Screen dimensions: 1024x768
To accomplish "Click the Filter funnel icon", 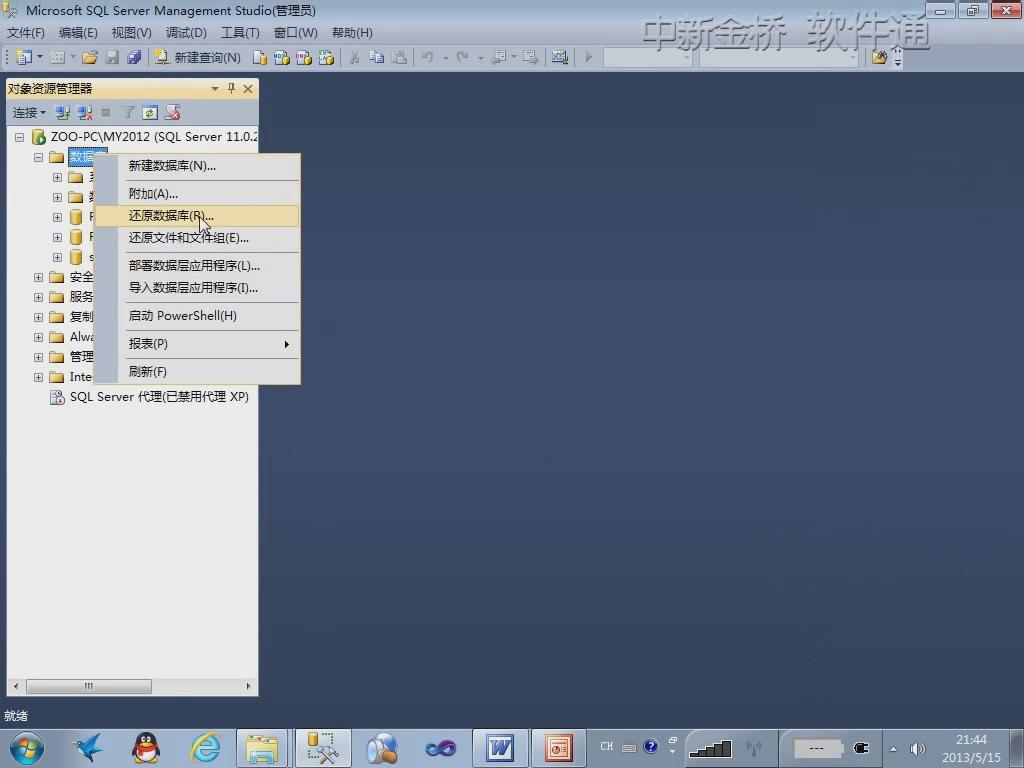I will coord(128,113).
